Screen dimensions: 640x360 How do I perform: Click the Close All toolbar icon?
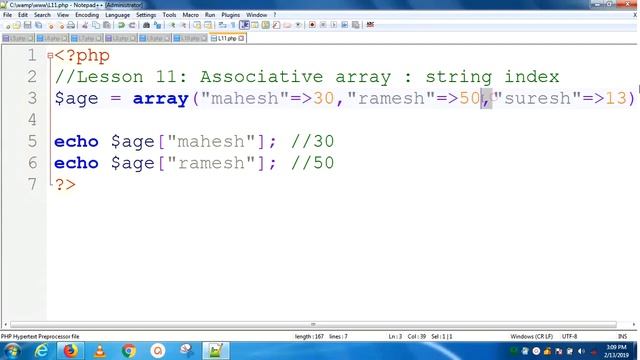pyautogui.click(x=61, y=25)
